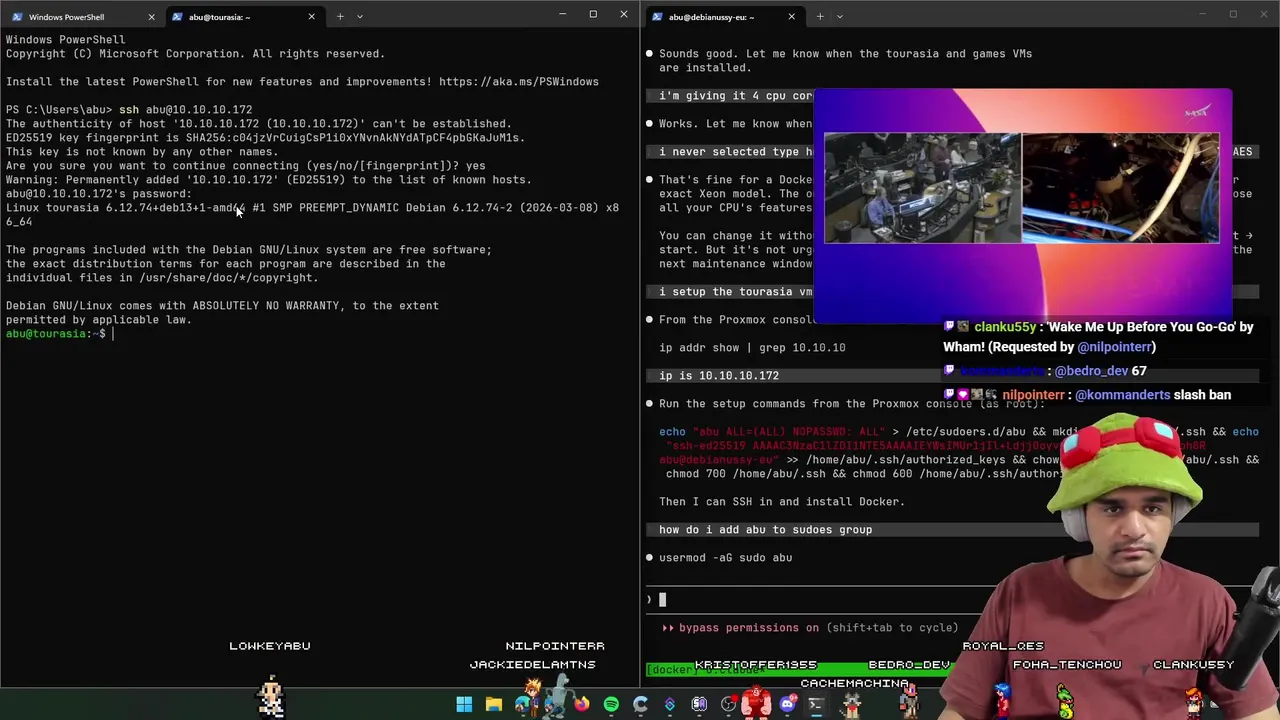The image size is (1280, 720).
Task: Open the gray C app in taskbar
Action: tap(640, 705)
